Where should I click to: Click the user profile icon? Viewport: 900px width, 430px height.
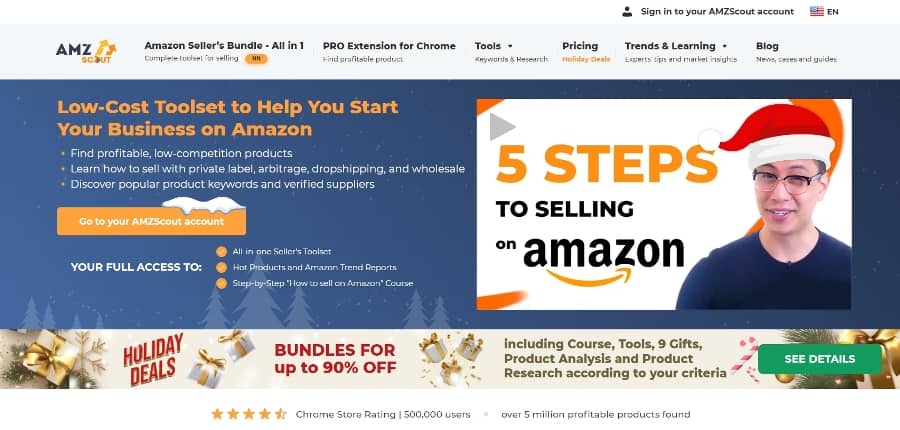(627, 11)
